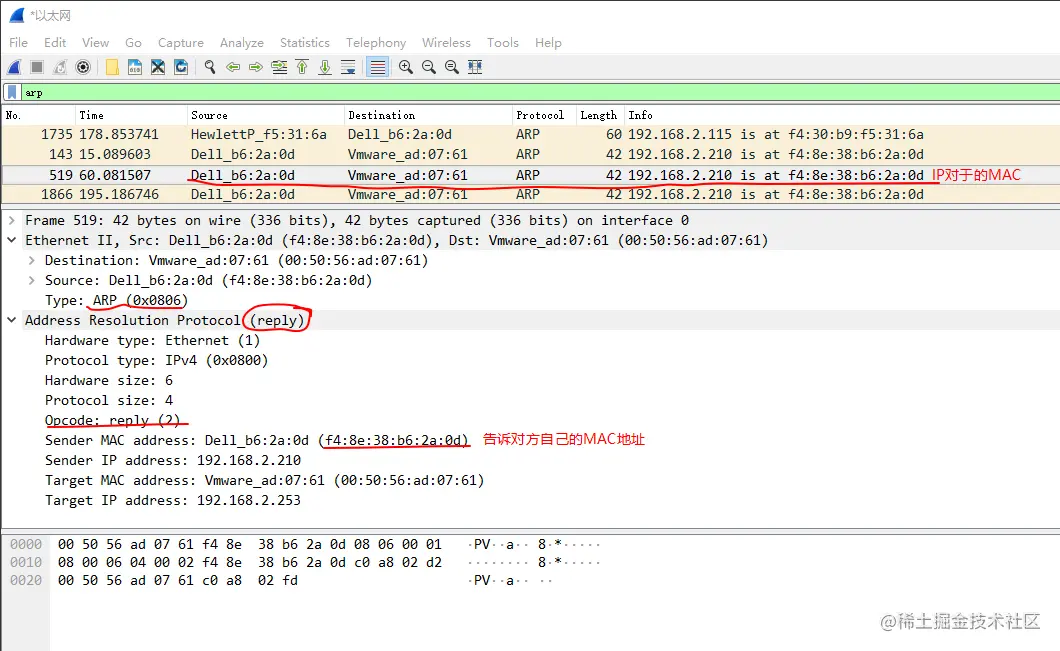1060x651 pixels.
Task: Expand the Ethernet Source Dell_b6:2a:0d row
Action: tap(31, 280)
